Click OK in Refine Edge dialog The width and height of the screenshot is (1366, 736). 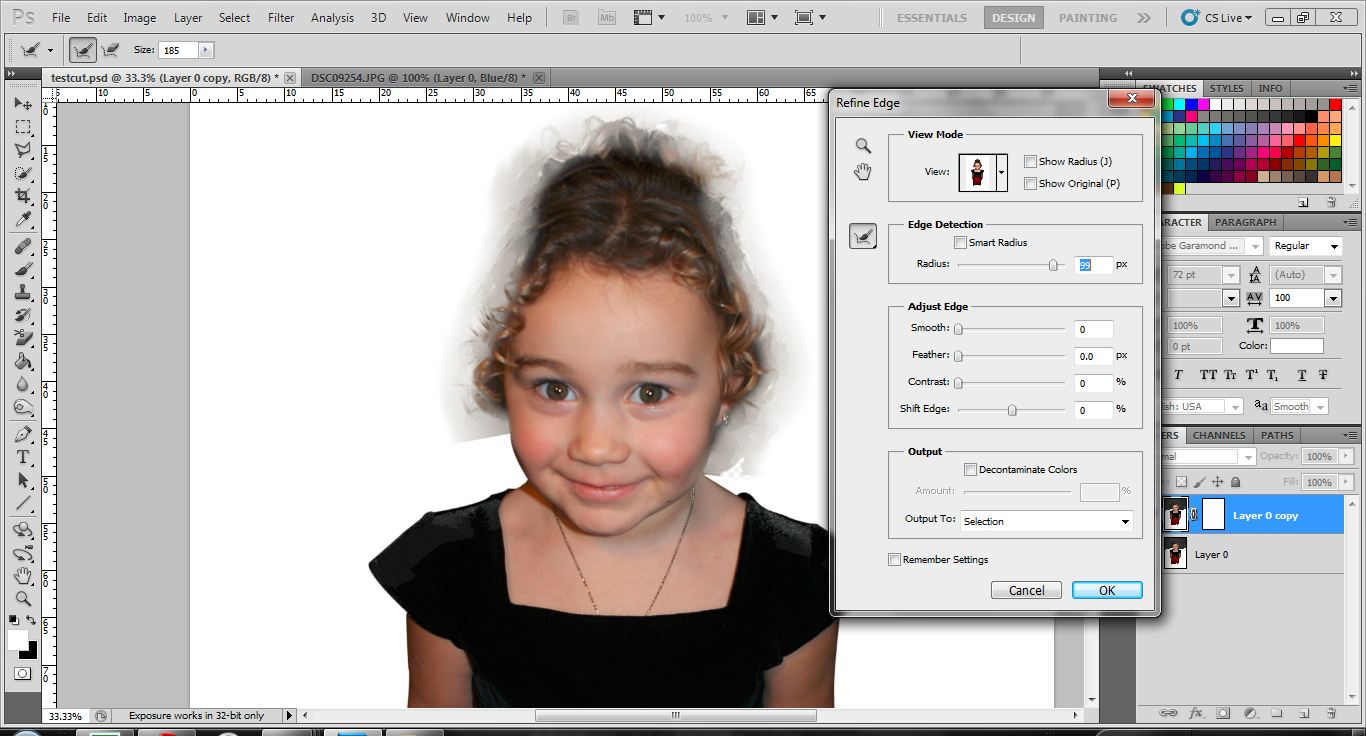point(1106,590)
